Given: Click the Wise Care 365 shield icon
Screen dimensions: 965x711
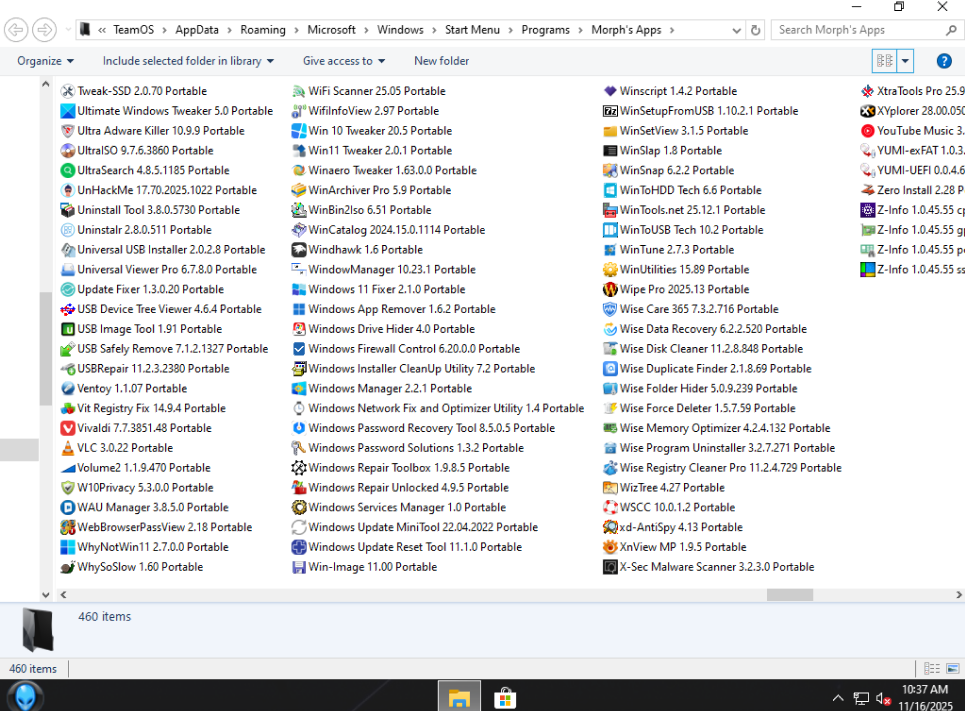Looking at the screenshot, I should [610, 309].
